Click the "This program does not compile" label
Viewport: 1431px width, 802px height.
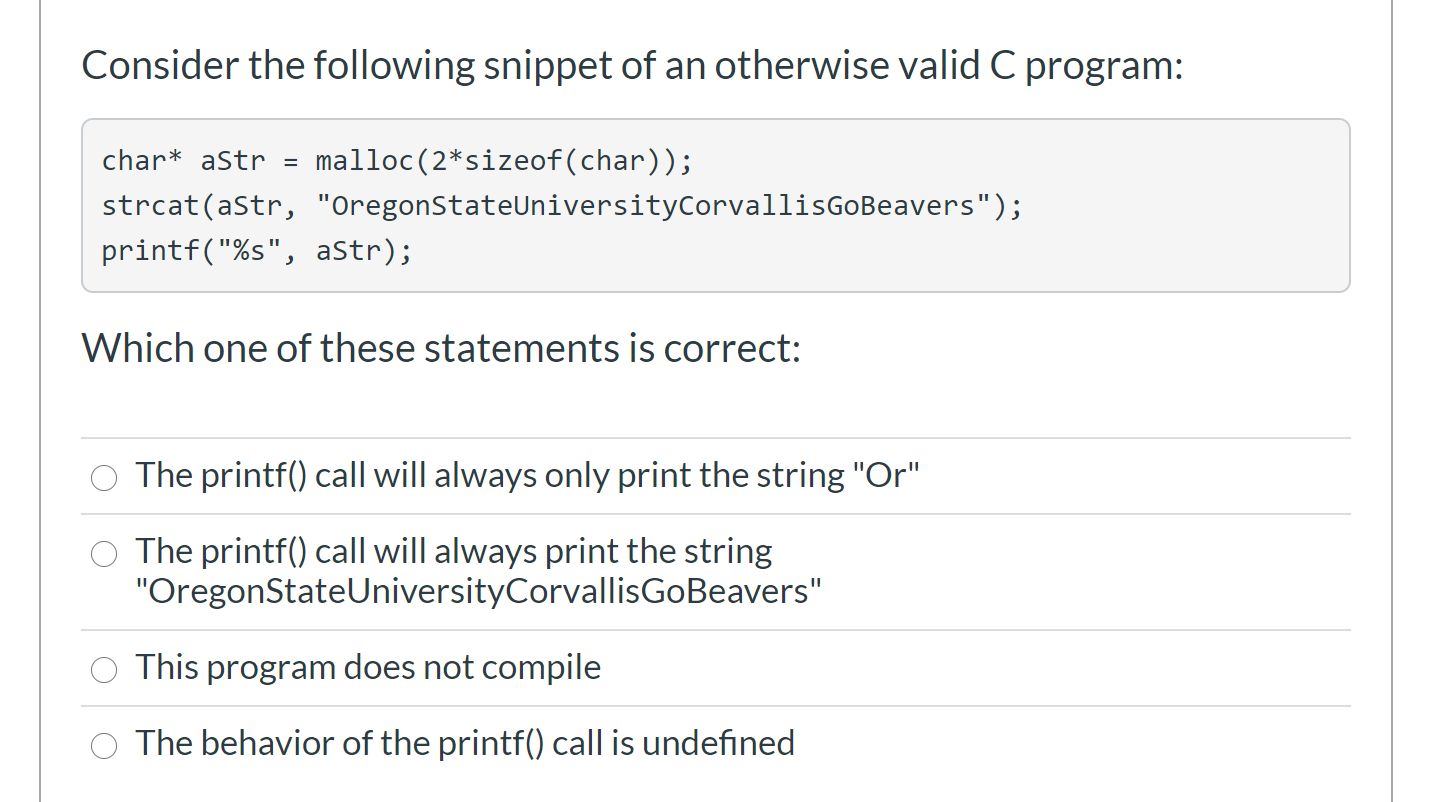click(369, 667)
